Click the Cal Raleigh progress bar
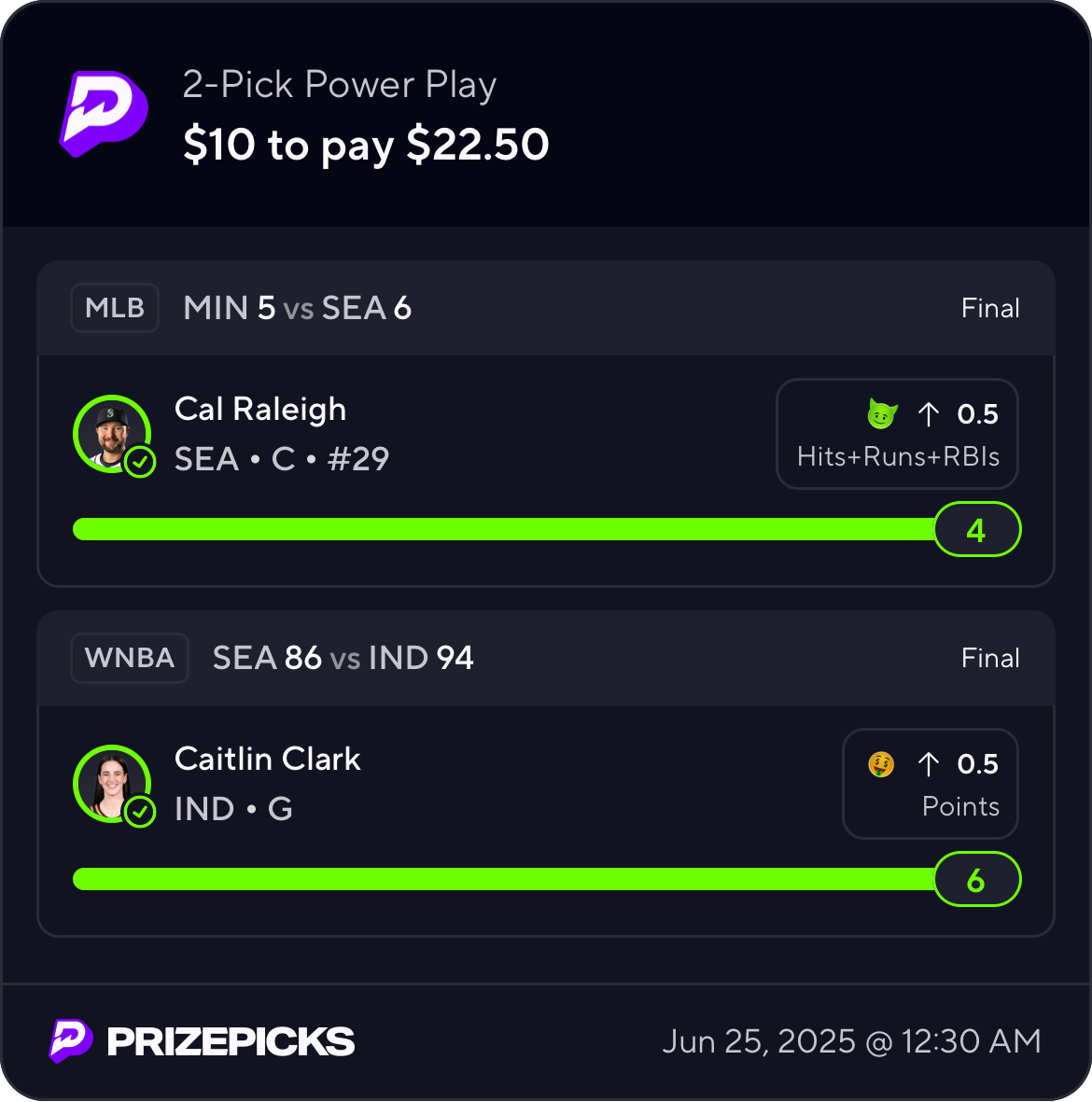This screenshot has height=1102, width=1092. (x=503, y=529)
